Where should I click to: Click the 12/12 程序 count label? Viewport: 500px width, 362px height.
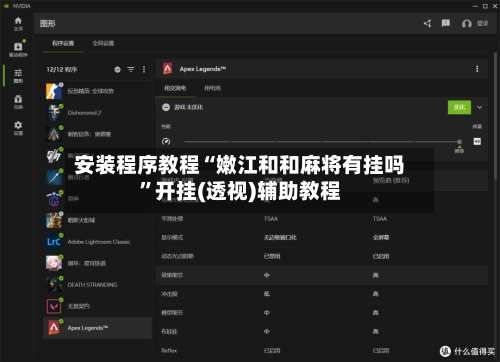tap(62, 70)
